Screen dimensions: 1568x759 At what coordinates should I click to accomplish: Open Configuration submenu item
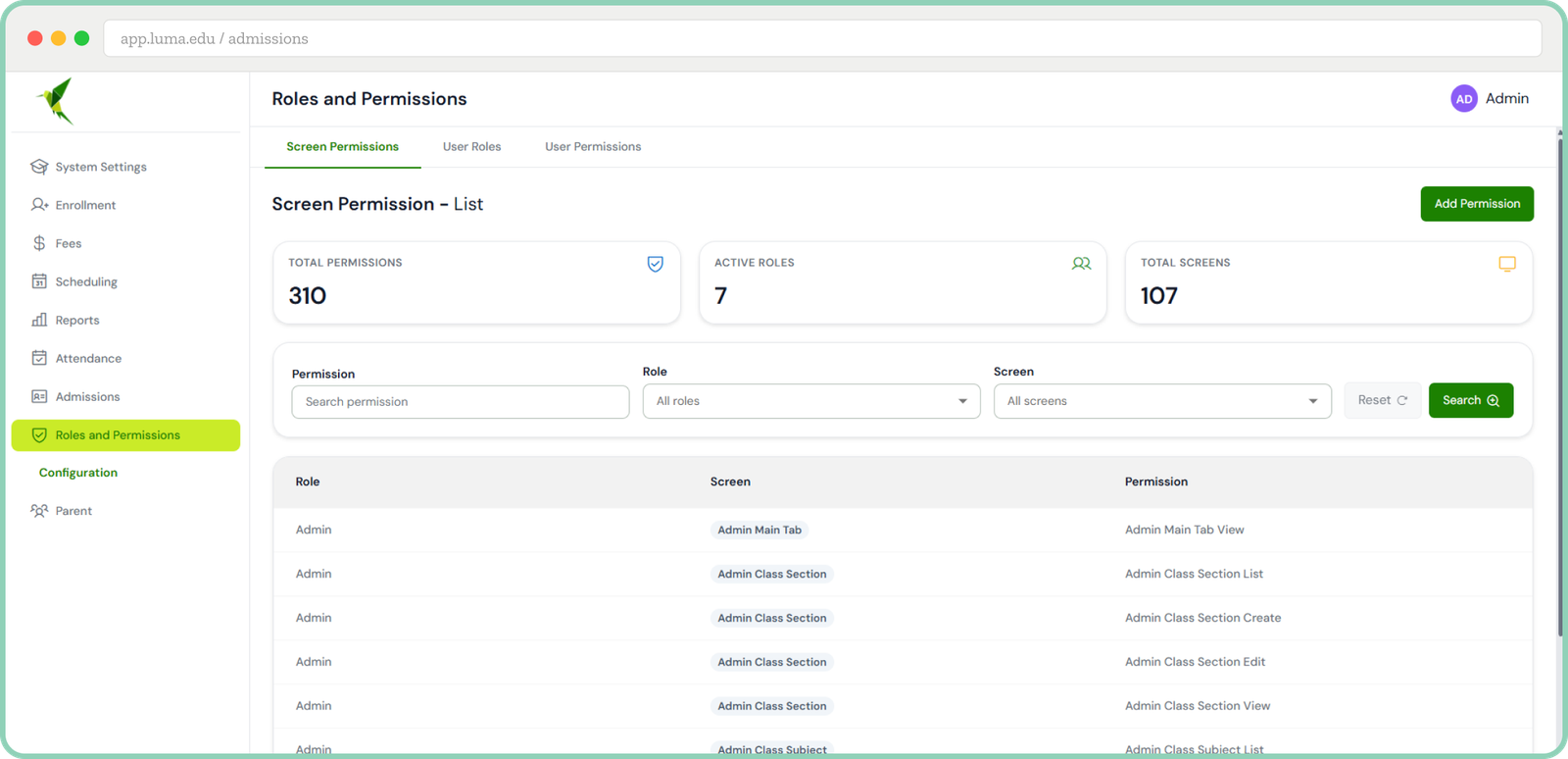pos(78,473)
